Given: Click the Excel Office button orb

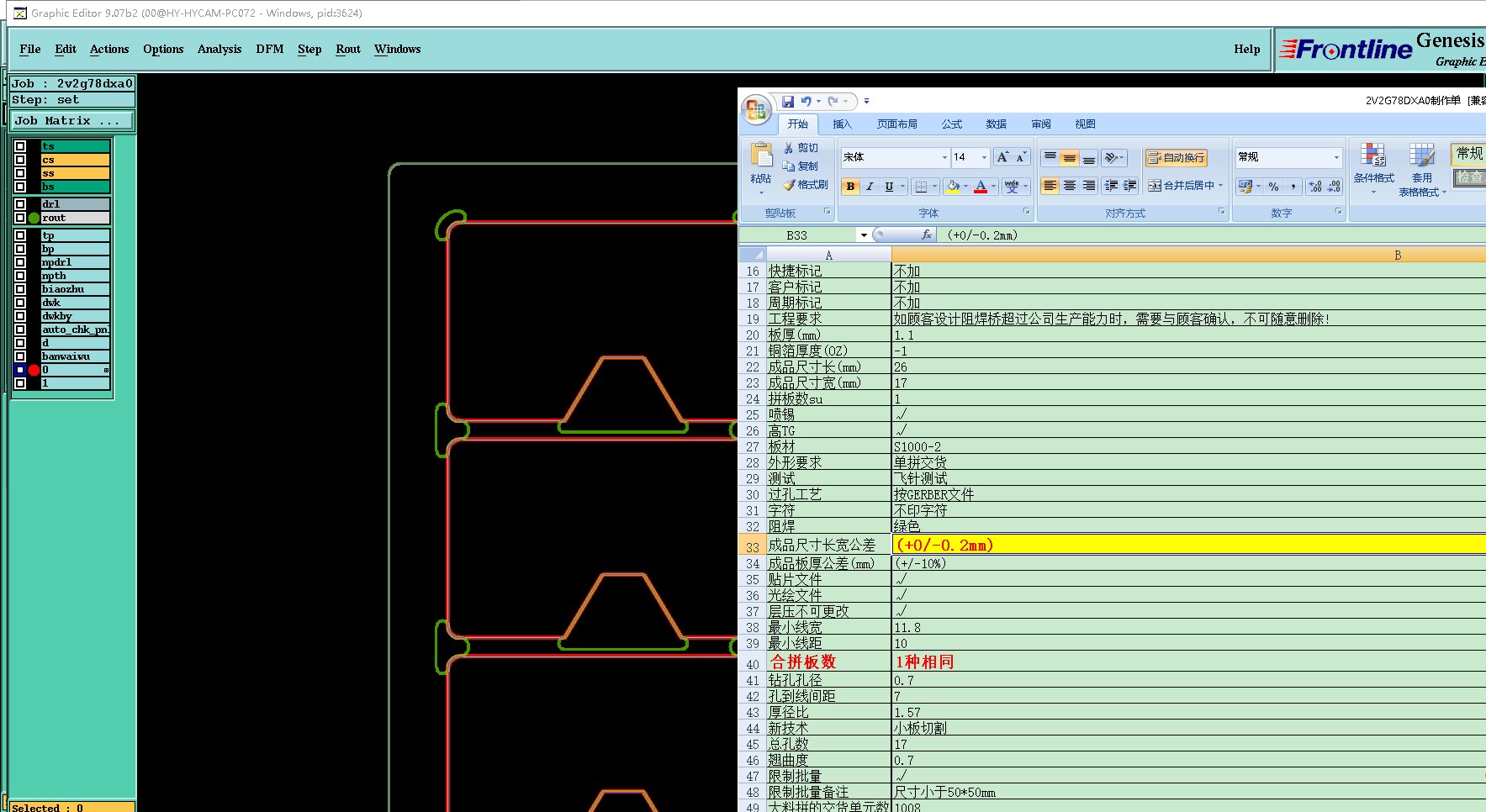Looking at the screenshot, I should click(756, 109).
